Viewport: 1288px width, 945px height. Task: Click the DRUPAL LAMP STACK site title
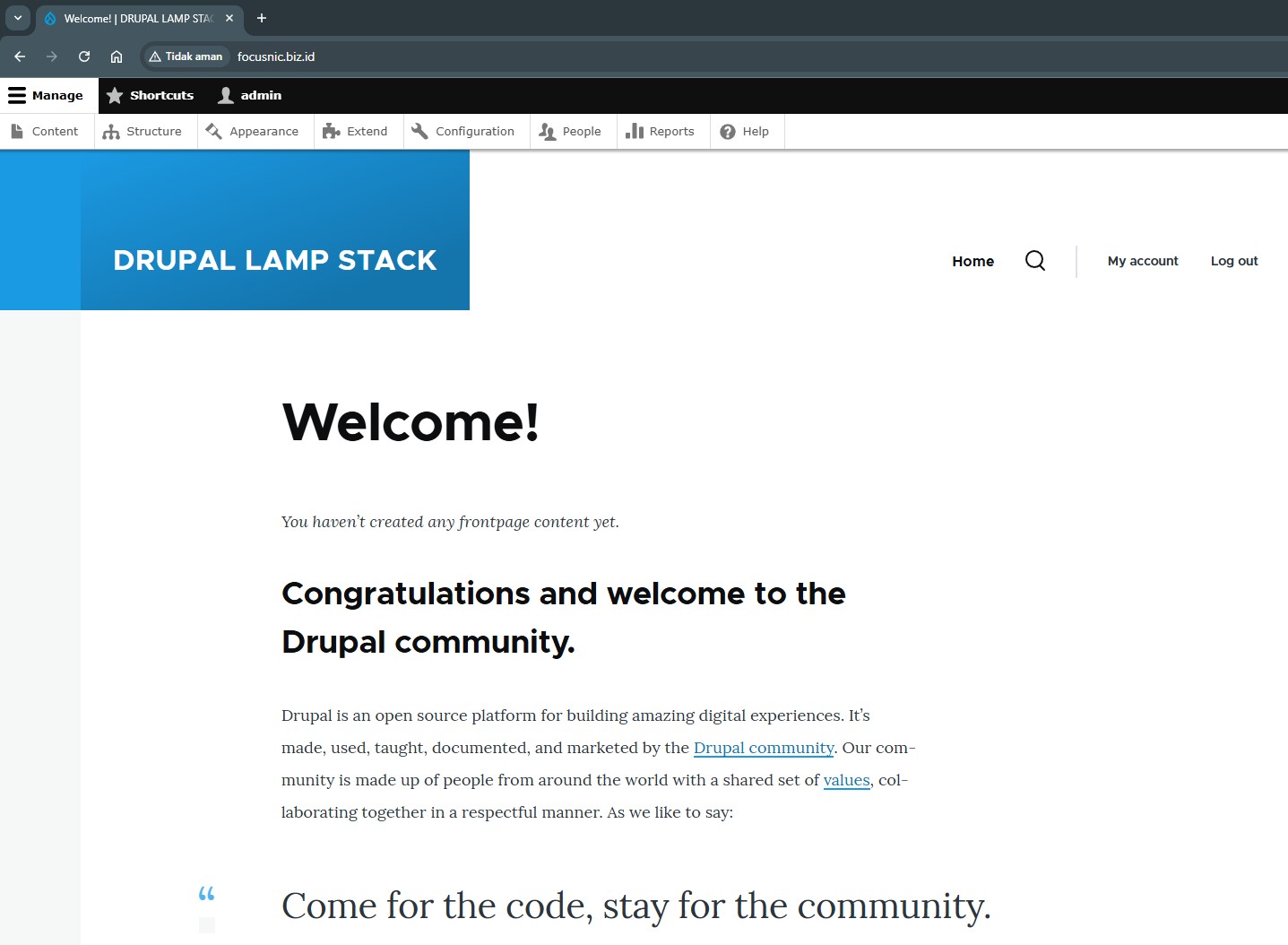coord(274,260)
